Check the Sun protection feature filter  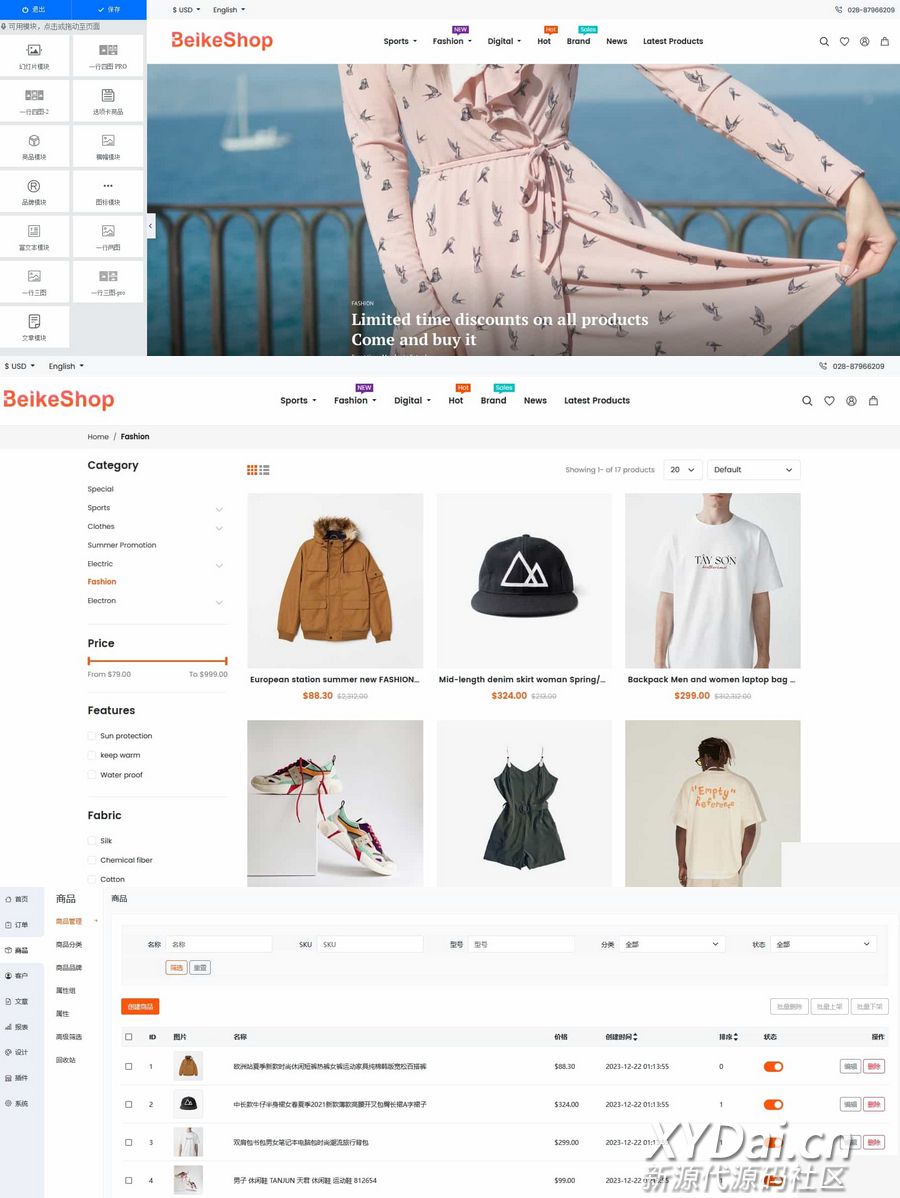click(92, 736)
